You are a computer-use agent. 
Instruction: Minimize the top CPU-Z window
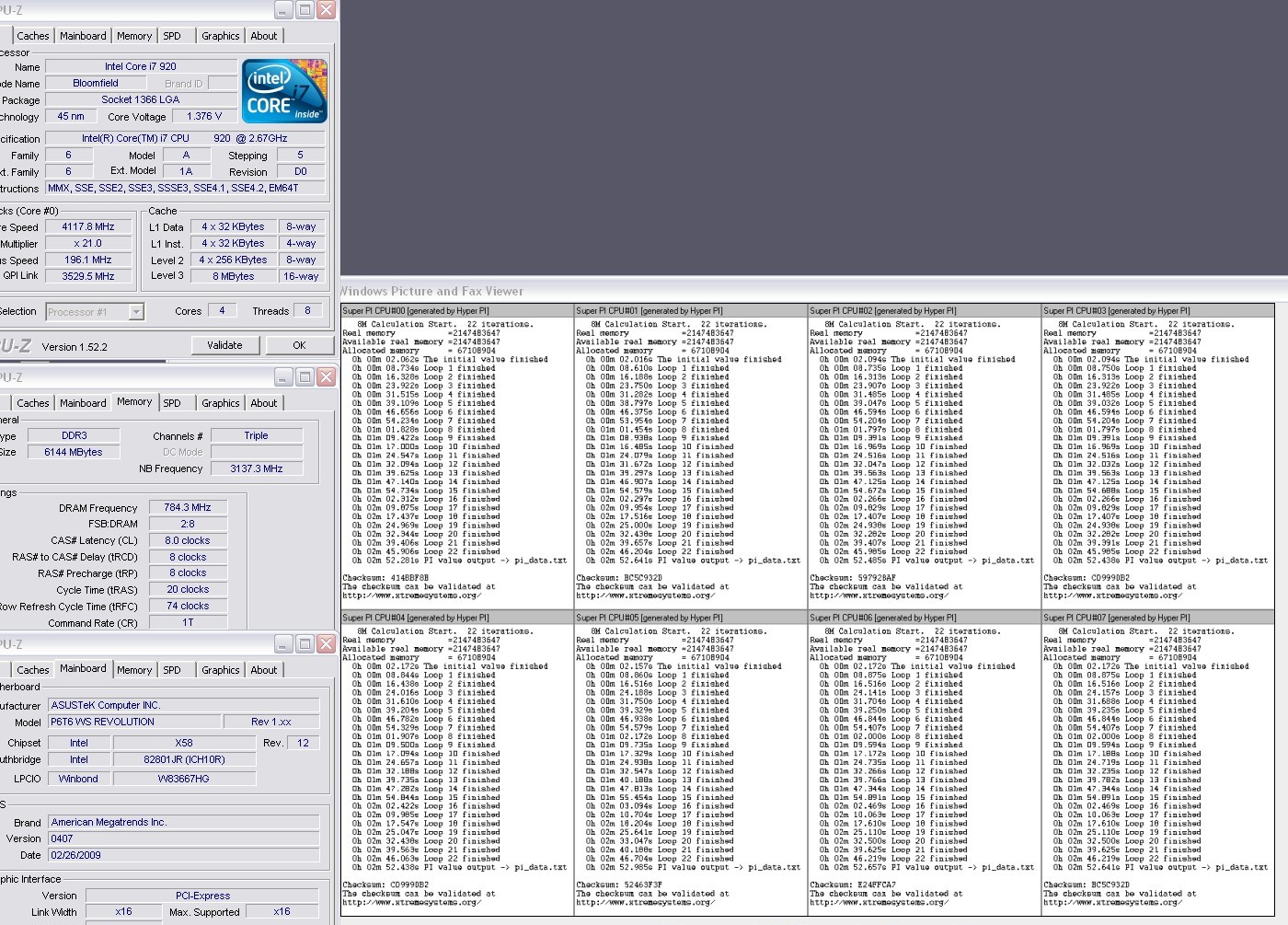click(283, 10)
